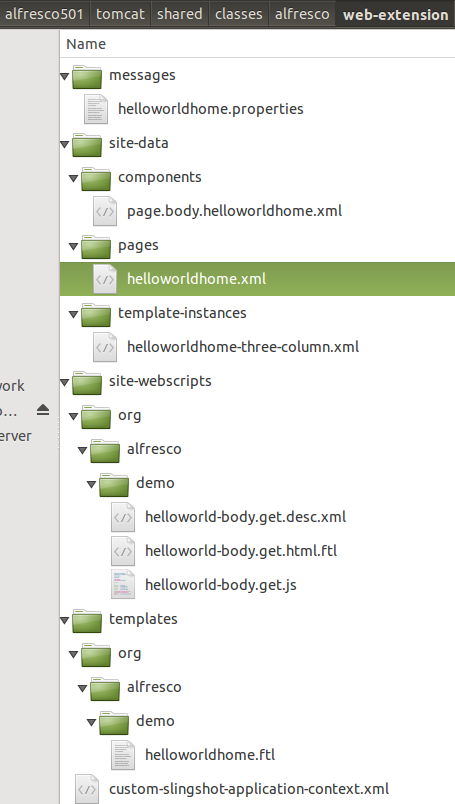Click the messages folder name
This screenshot has width=455, height=804.
(x=142, y=76)
